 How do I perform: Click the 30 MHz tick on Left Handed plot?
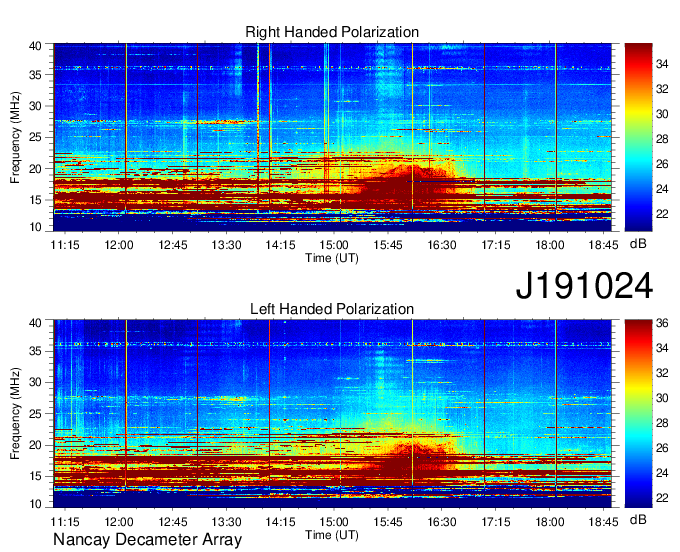[35, 383]
